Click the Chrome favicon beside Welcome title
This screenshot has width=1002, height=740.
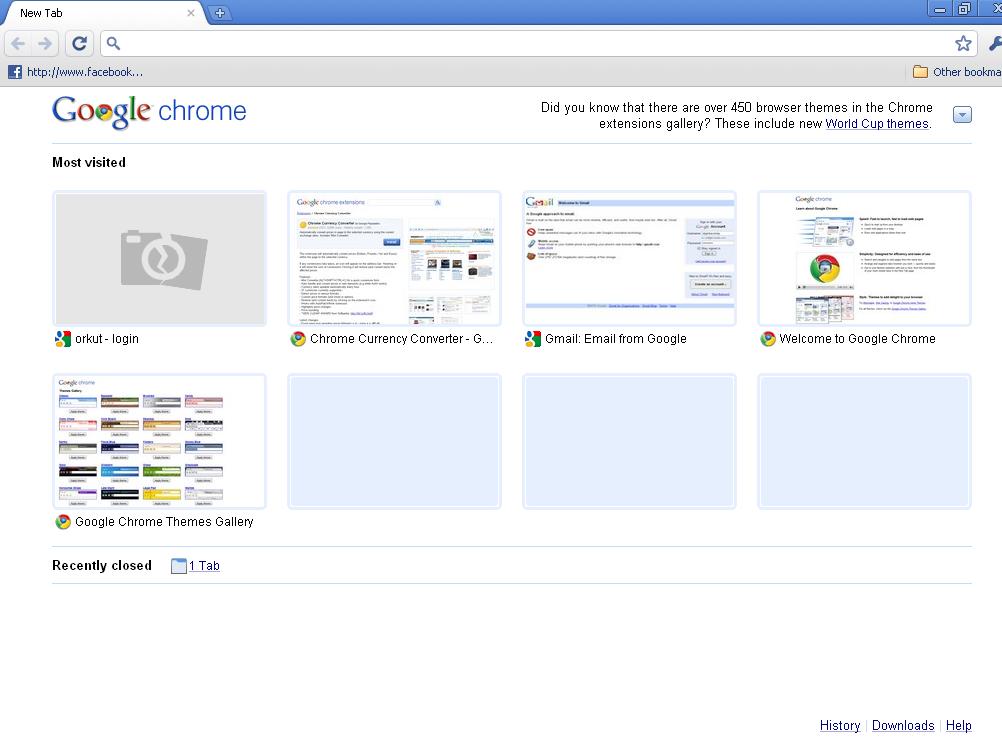pyautogui.click(x=767, y=339)
